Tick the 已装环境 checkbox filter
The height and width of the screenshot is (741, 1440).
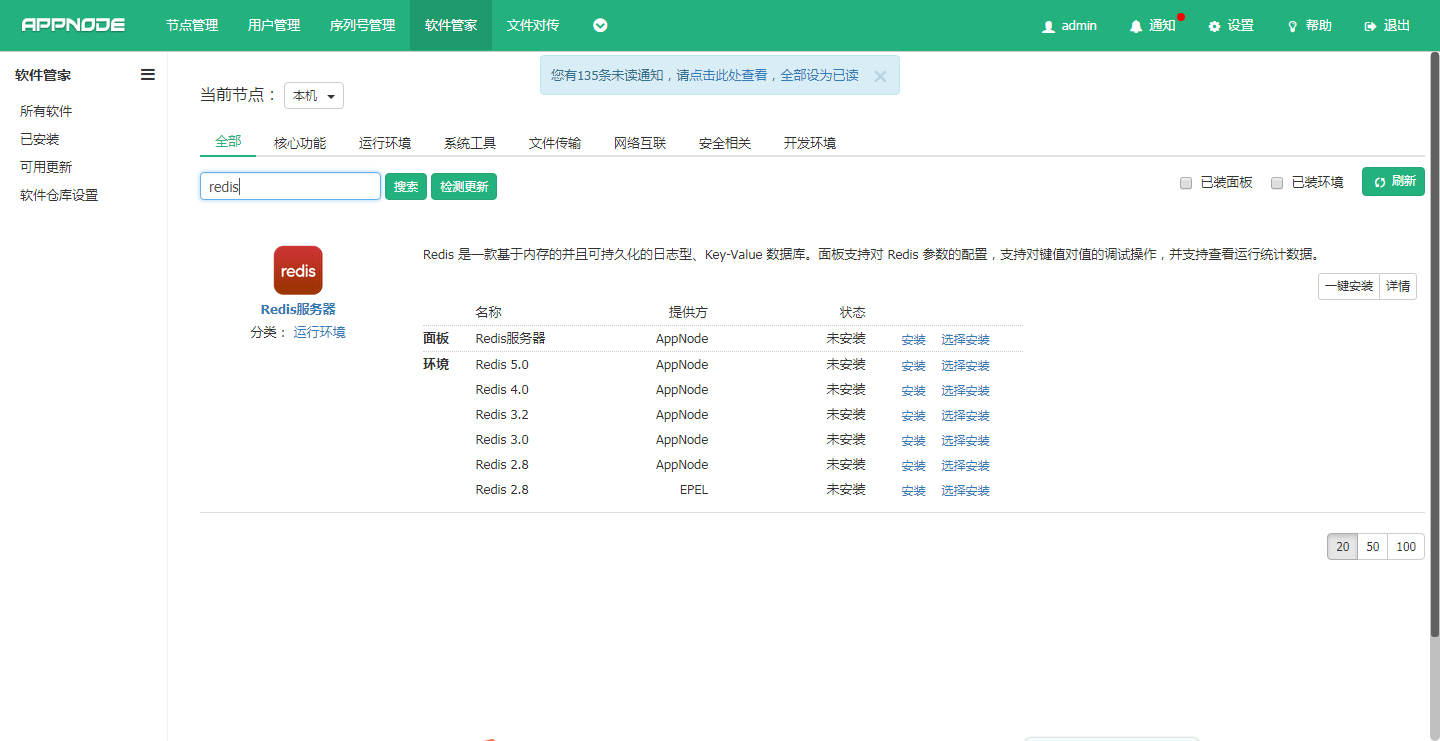[1277, 183]
